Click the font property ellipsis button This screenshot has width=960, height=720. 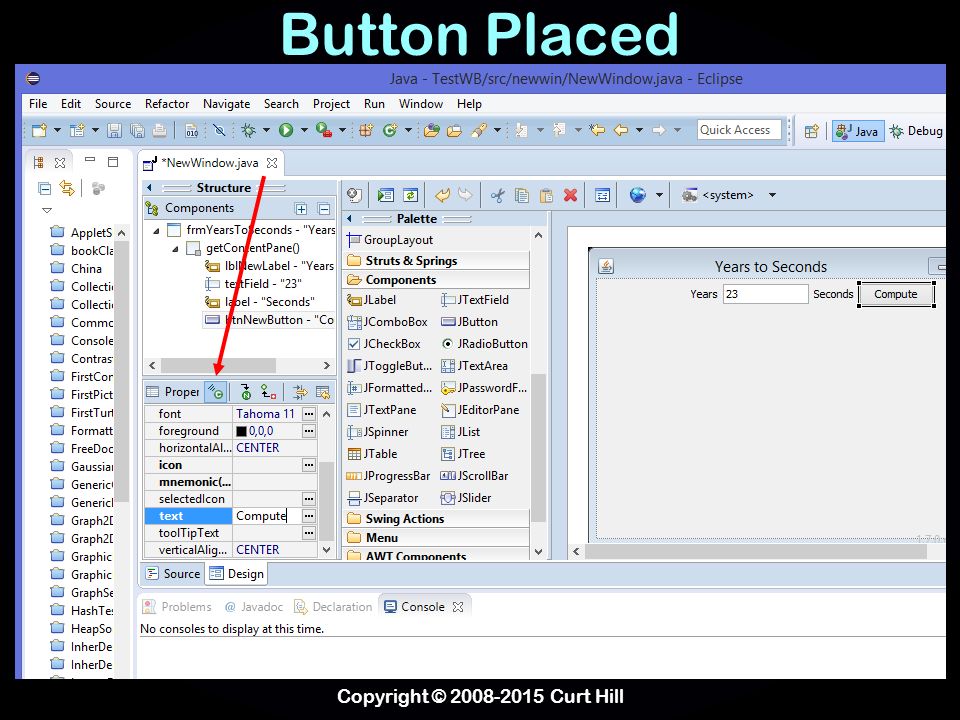(309, 414)
